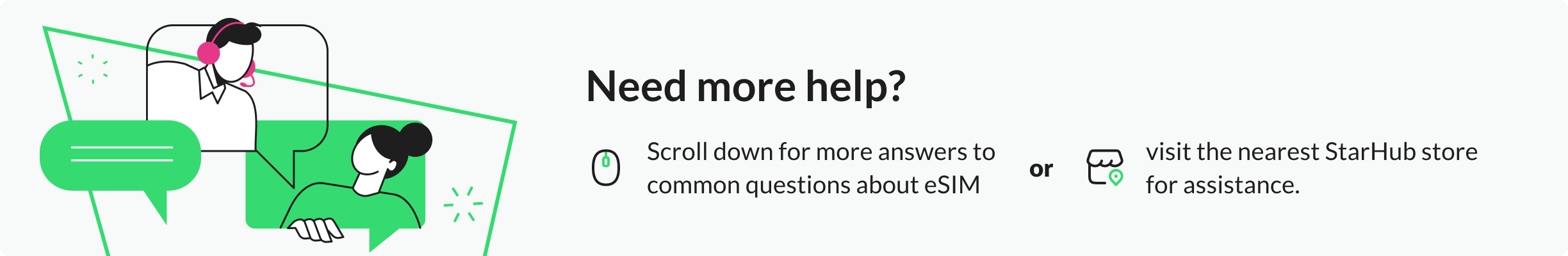
Task: Click the green sparkle beside the woman
Action: 463,204
